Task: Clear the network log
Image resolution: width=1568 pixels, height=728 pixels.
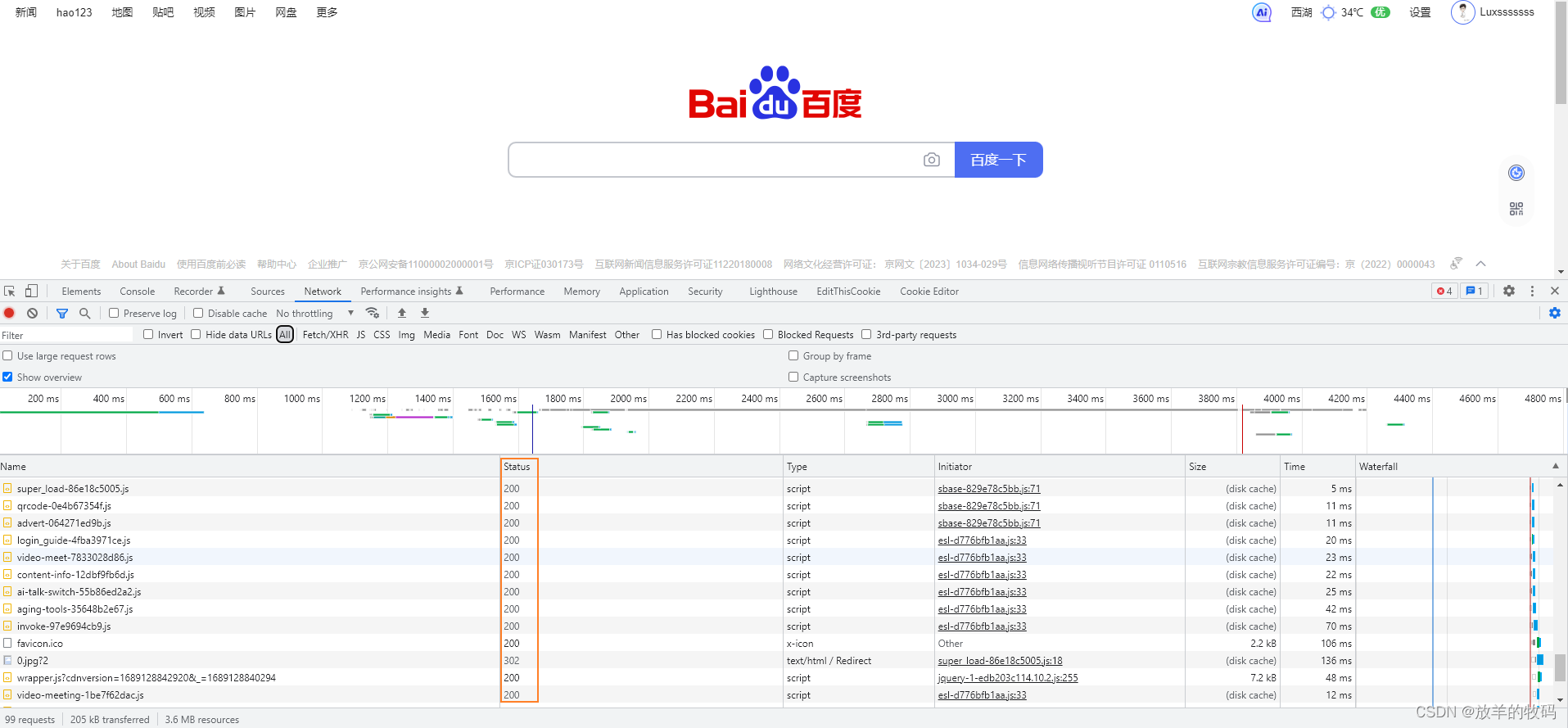Action: 32,313
